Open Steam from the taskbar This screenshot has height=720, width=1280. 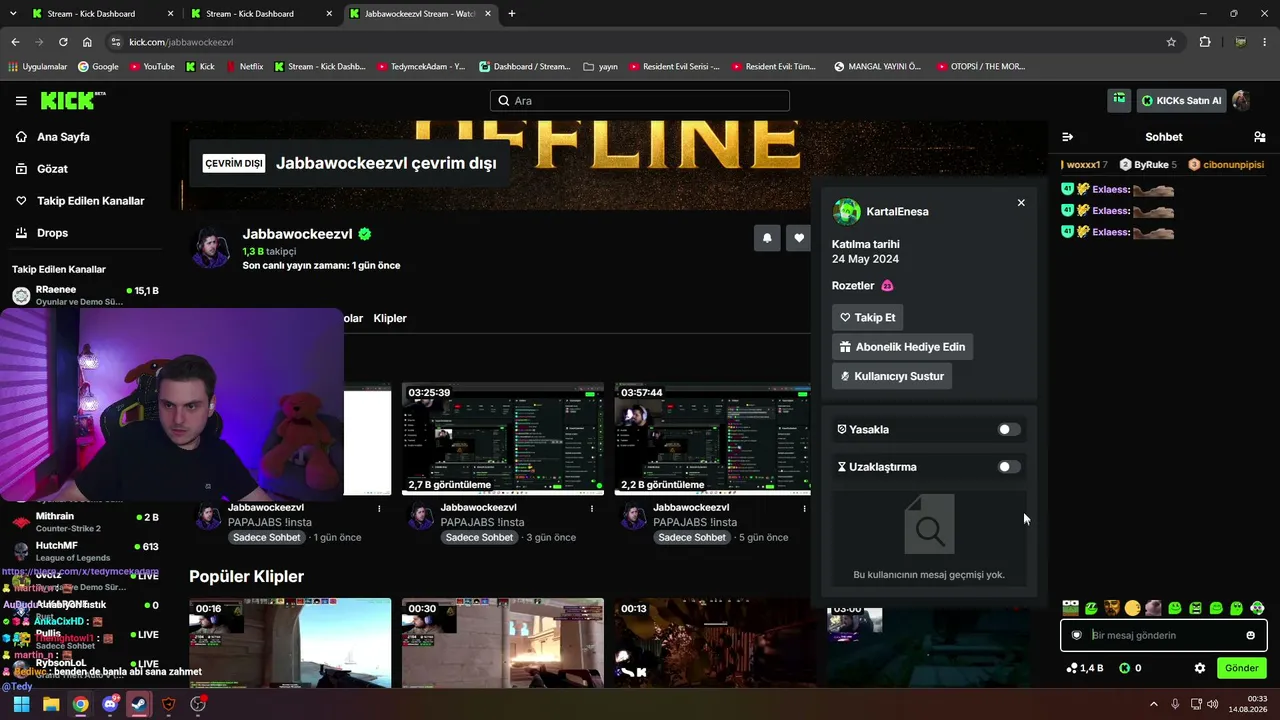point(139,704)
